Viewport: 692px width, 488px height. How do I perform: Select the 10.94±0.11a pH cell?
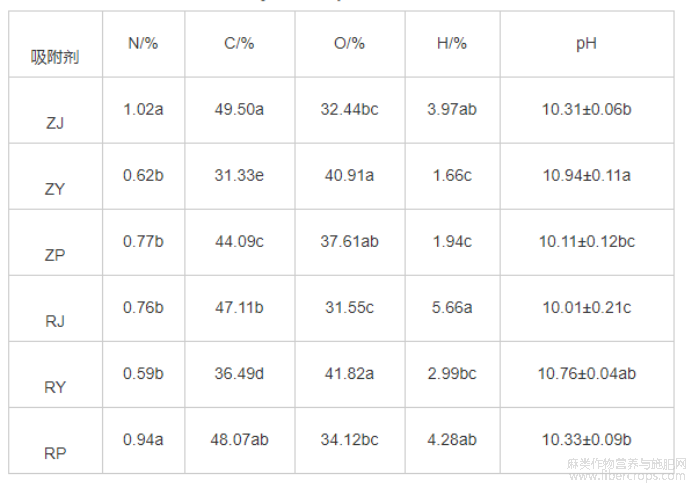click(x=587, y=176)
